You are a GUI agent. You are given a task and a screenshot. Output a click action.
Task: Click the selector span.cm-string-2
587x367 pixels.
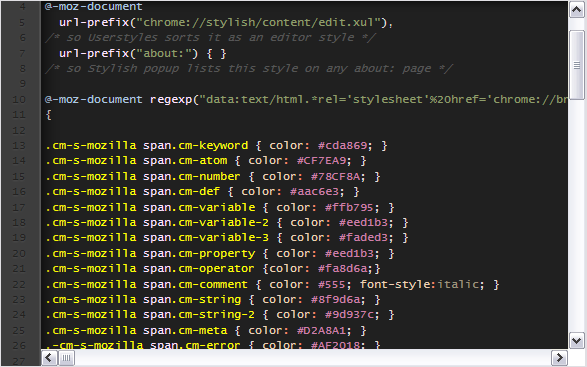[199, 314]
